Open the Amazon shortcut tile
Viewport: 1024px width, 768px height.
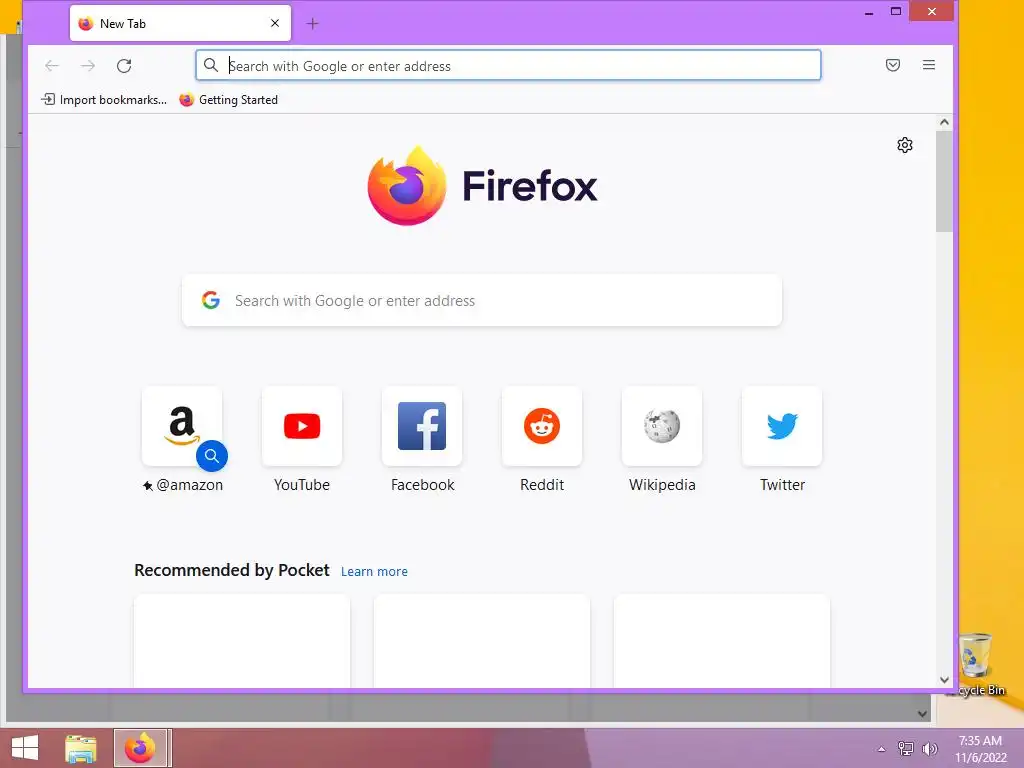coord(182,426)
